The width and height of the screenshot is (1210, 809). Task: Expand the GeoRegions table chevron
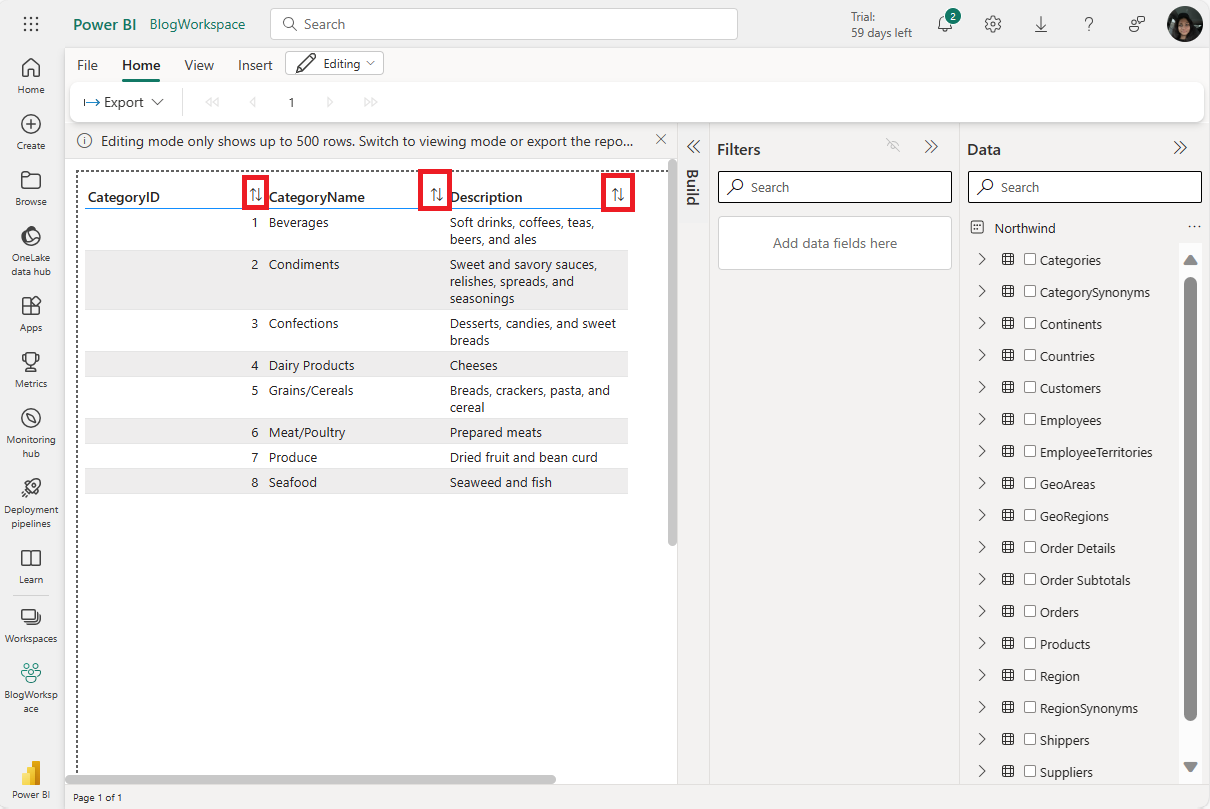pyautogui.click(x=981, y=515)
